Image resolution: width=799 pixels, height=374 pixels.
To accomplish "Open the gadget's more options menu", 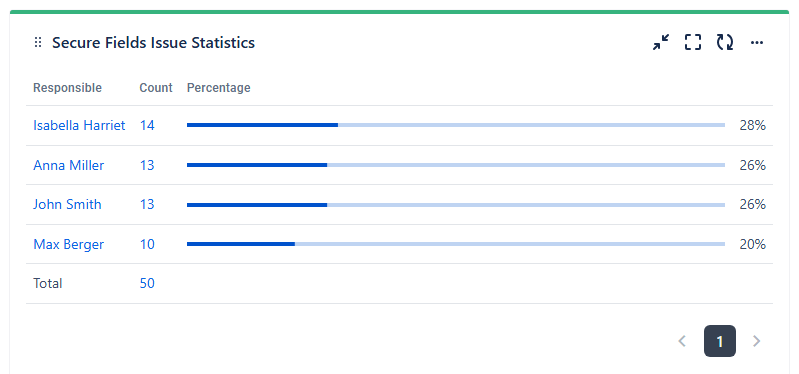I will click(757, 42).
